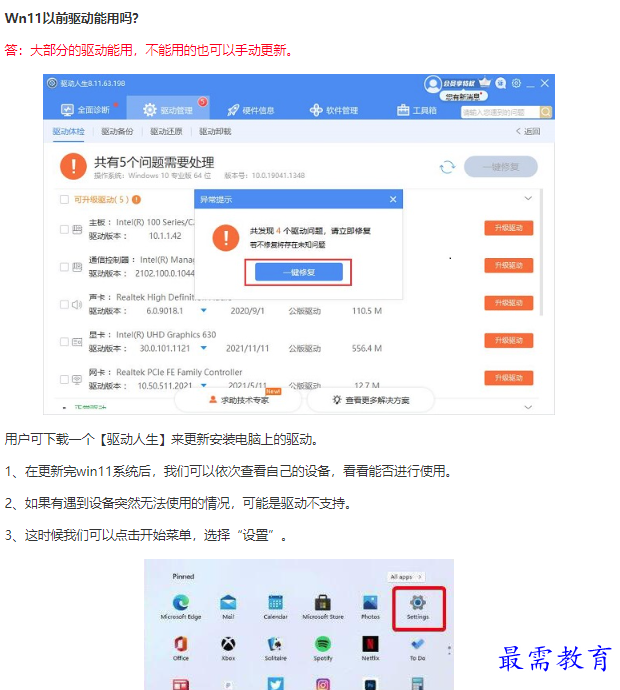Launch the Solitaire app icon
Viewport: 620px width, 690px height.
click(x=275, y=644)
